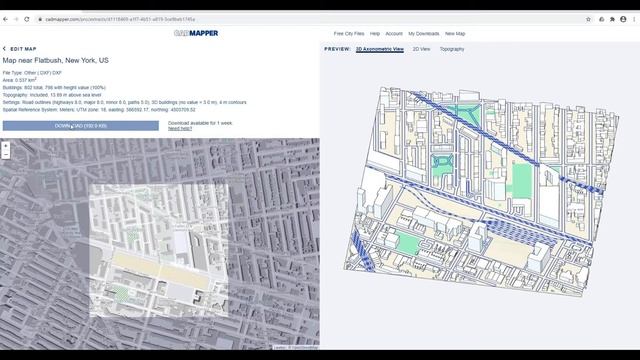Image resolution: width=640 pixels, height=360 pixels.
Task: Open My Downloads
Action: [424, 33]
